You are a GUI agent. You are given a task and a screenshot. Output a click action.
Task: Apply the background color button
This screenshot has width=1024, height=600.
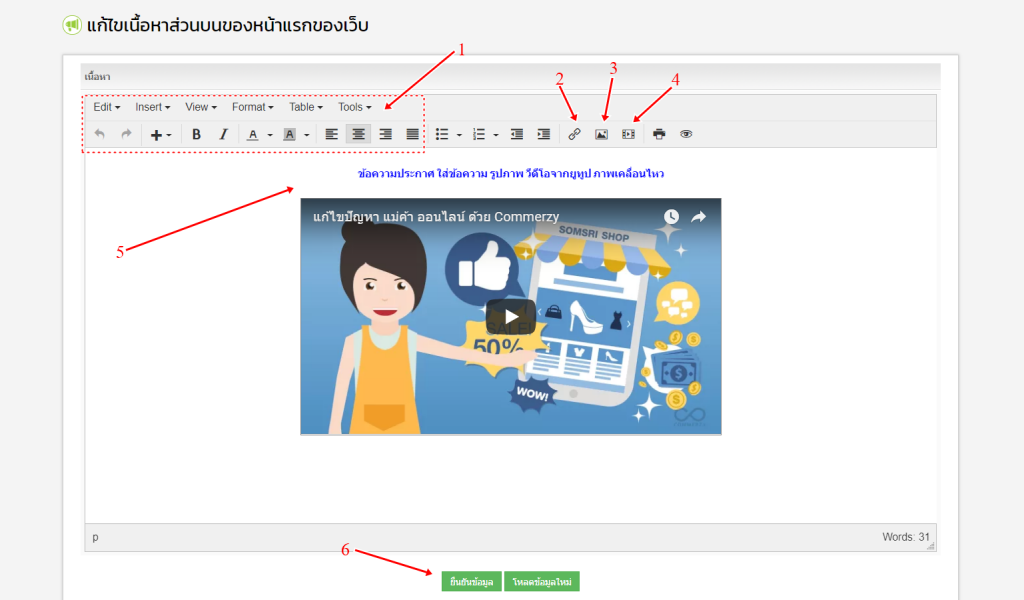pyautogui.click(x=289, y=134)
